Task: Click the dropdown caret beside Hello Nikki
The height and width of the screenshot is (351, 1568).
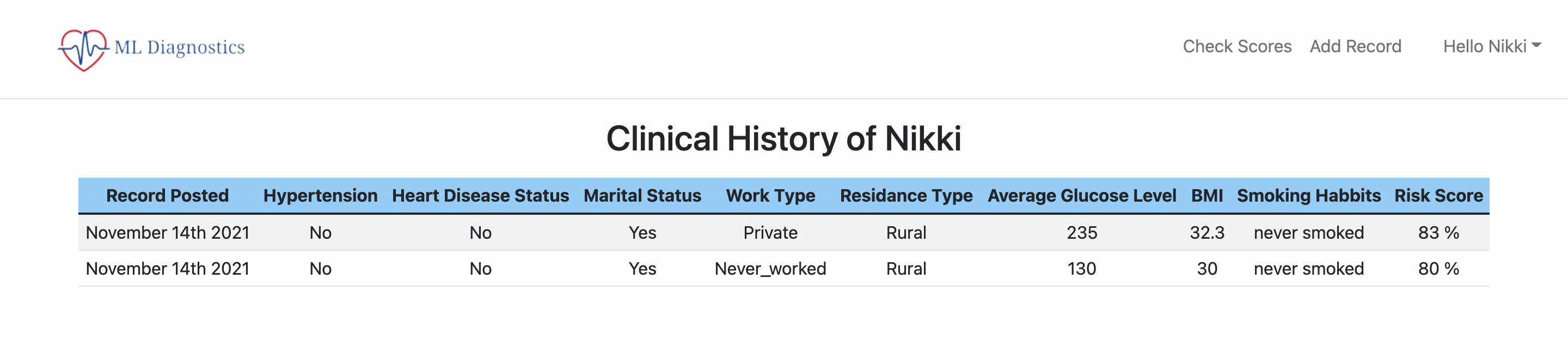Action: (1536, 45)
